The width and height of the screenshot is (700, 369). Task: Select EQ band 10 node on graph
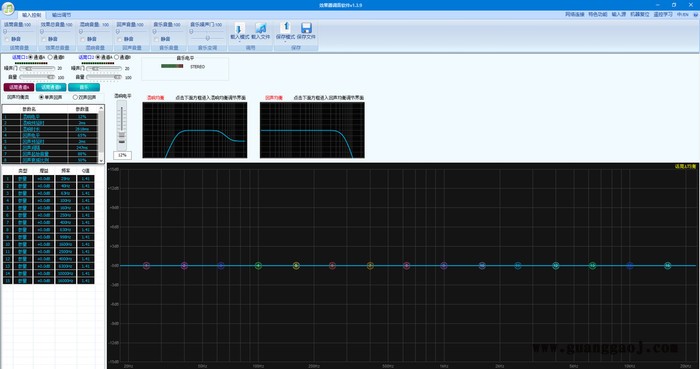pyautogui.click(x=482, y=265)
